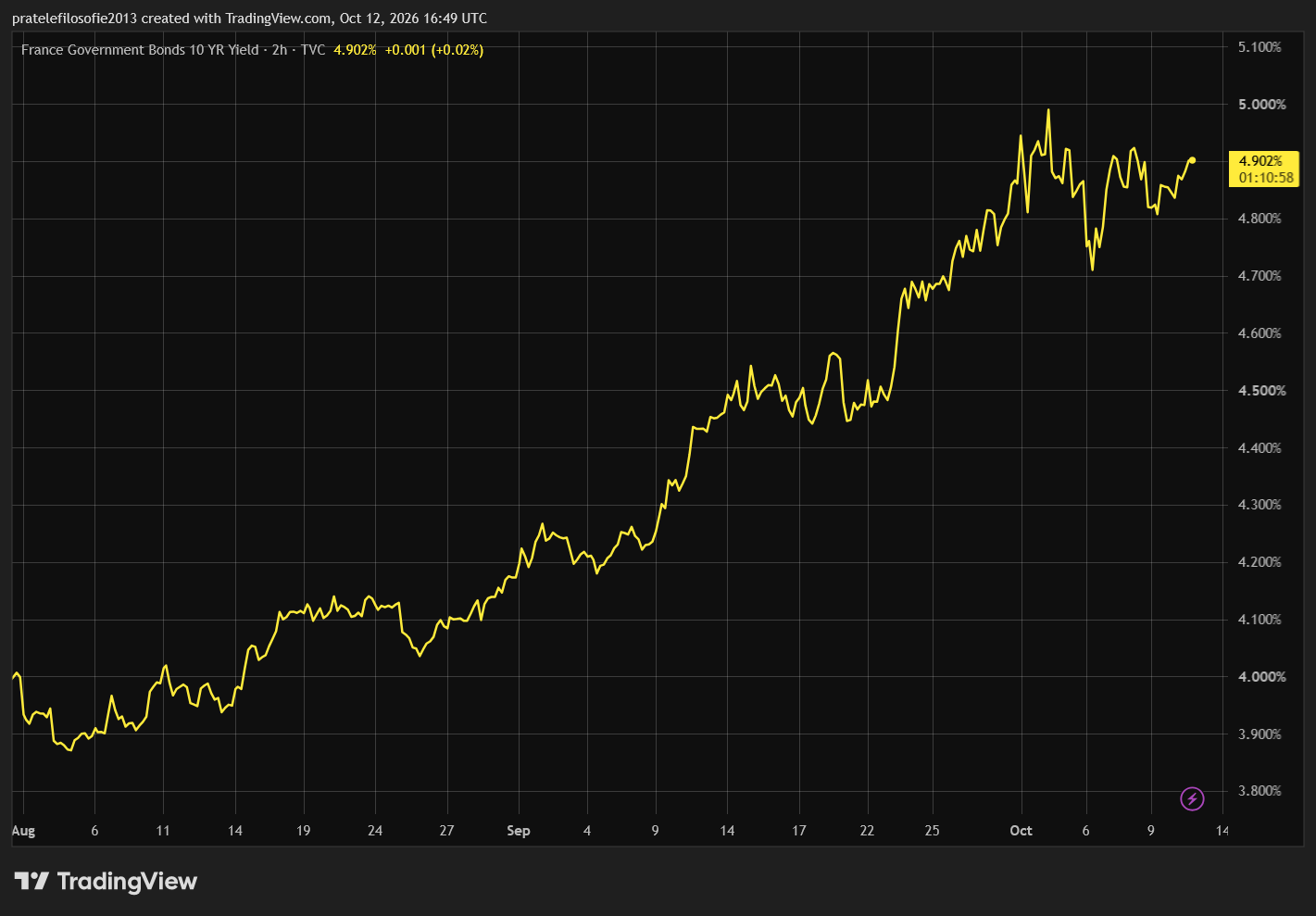This screenshot has height=916, width=1316.
Task: Click the 4.300% price axis label
Action: click(x=1260, y=505)
